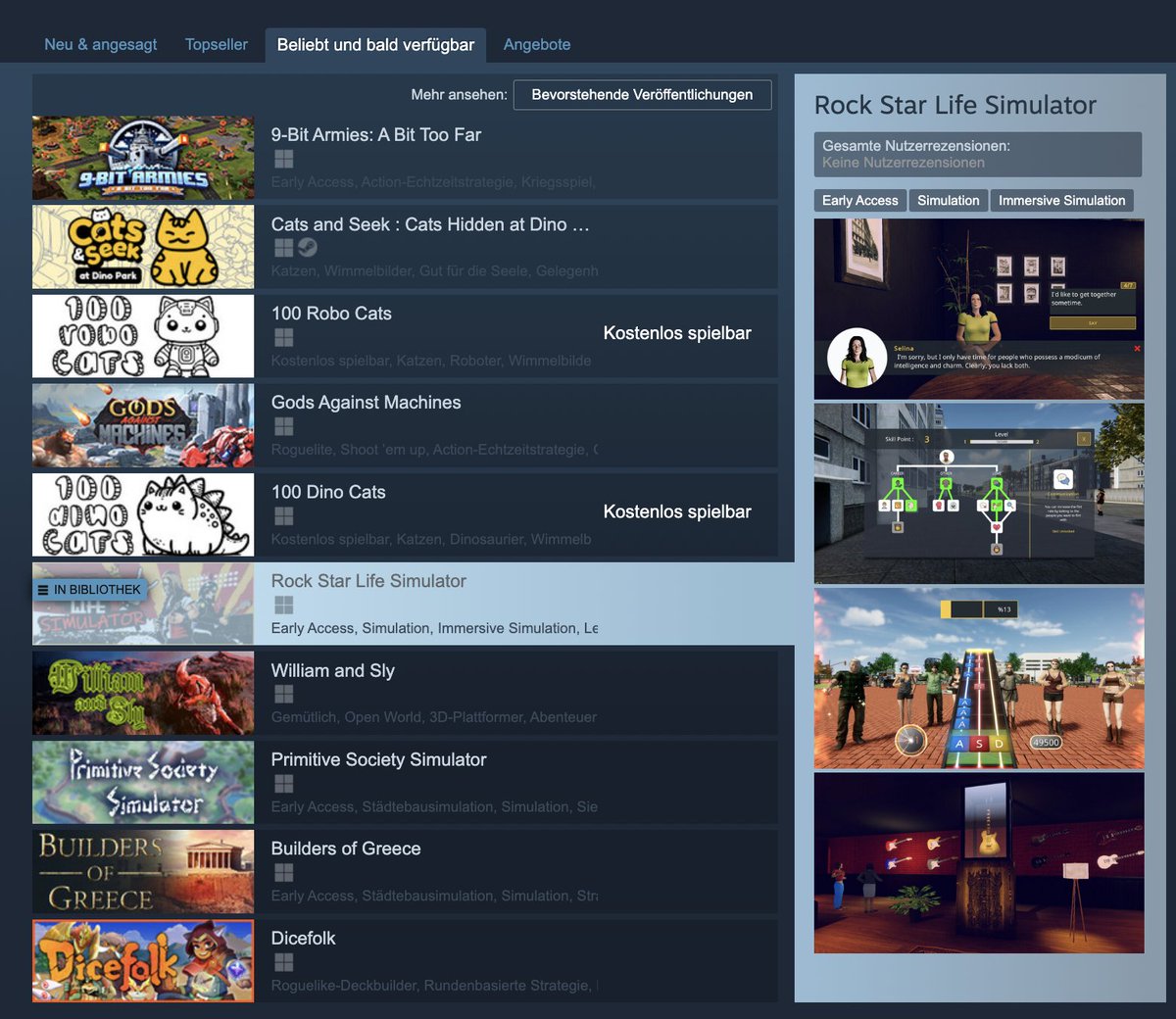Image resolution: width=1176 pixels, height=1019 pixels.
Task: Click Builders of Greece capsule image
Action: [x=143, y=872]
